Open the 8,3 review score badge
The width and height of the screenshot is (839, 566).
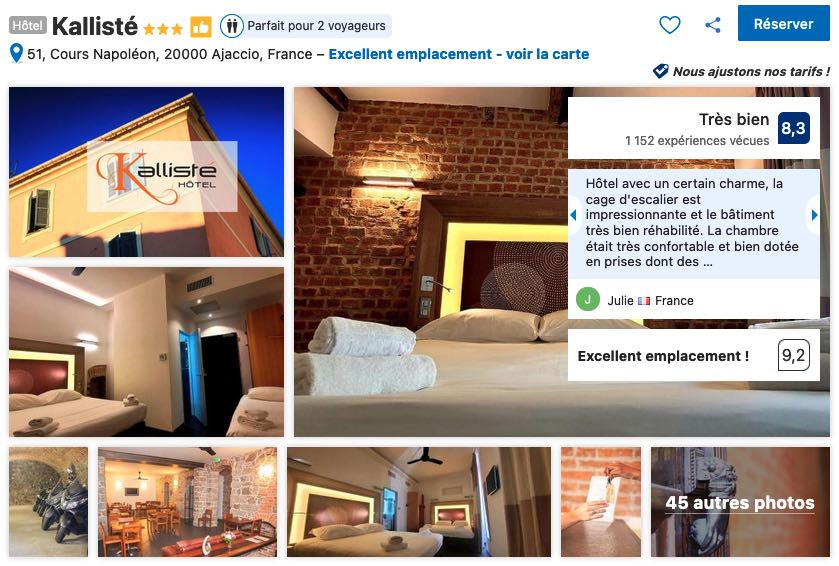coord(793,128)
